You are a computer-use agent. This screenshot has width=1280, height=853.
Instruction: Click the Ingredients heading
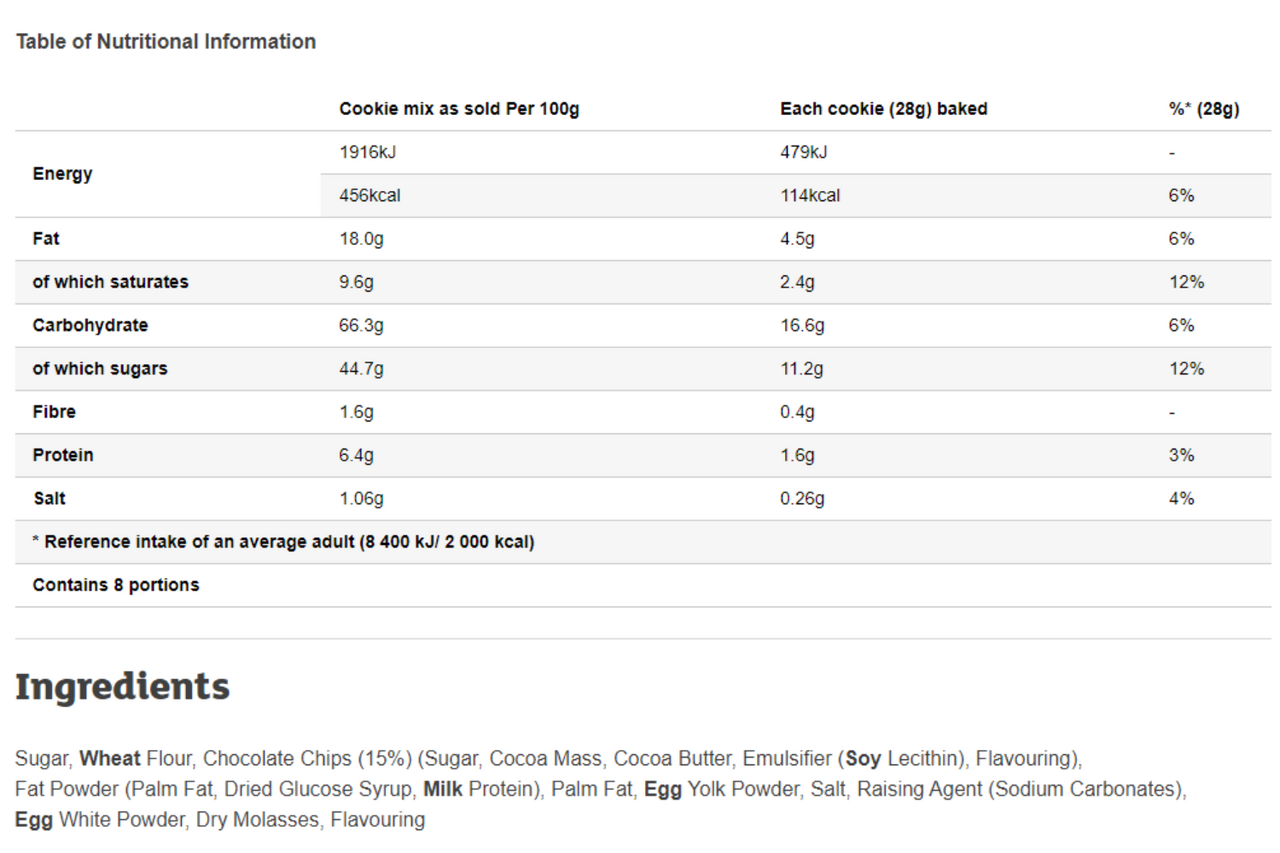click(122, 687)
